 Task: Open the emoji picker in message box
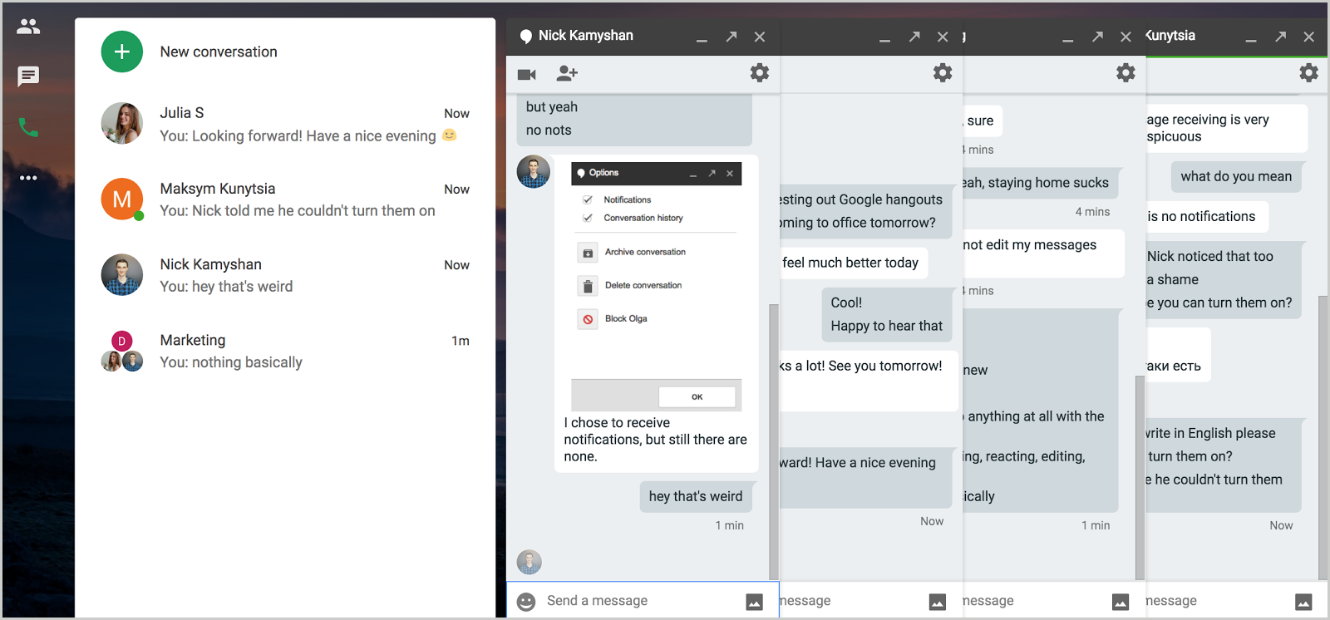pos(526,601)
